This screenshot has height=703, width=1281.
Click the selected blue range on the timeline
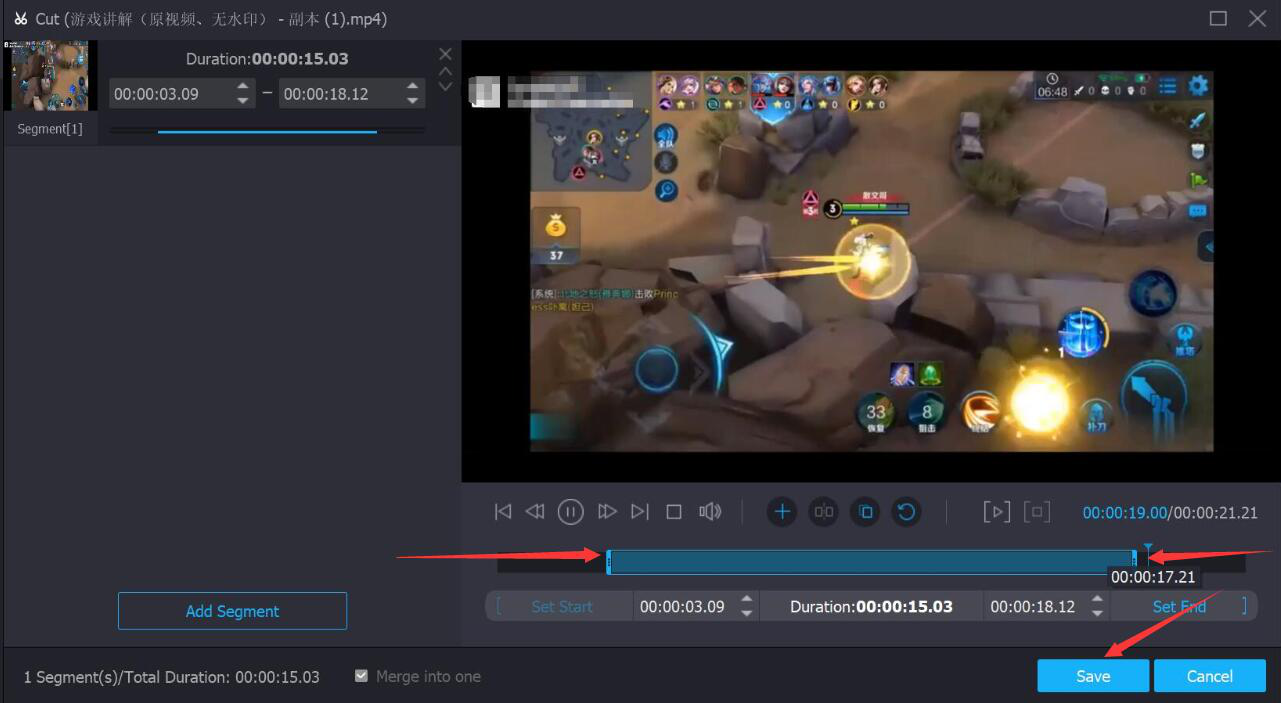click(x=871, y=562)
